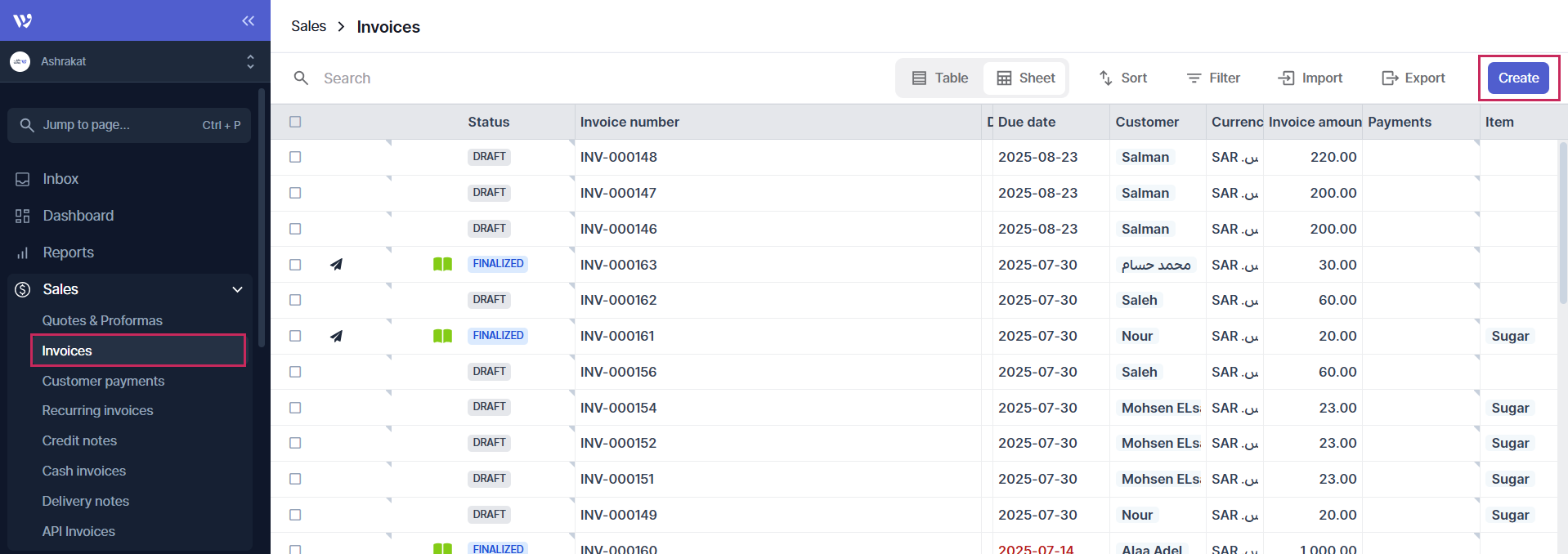This screenshot has width=1568, height=554.
Task: Tick the checkbox for invoice INV-000148
Action: (295, 157)
